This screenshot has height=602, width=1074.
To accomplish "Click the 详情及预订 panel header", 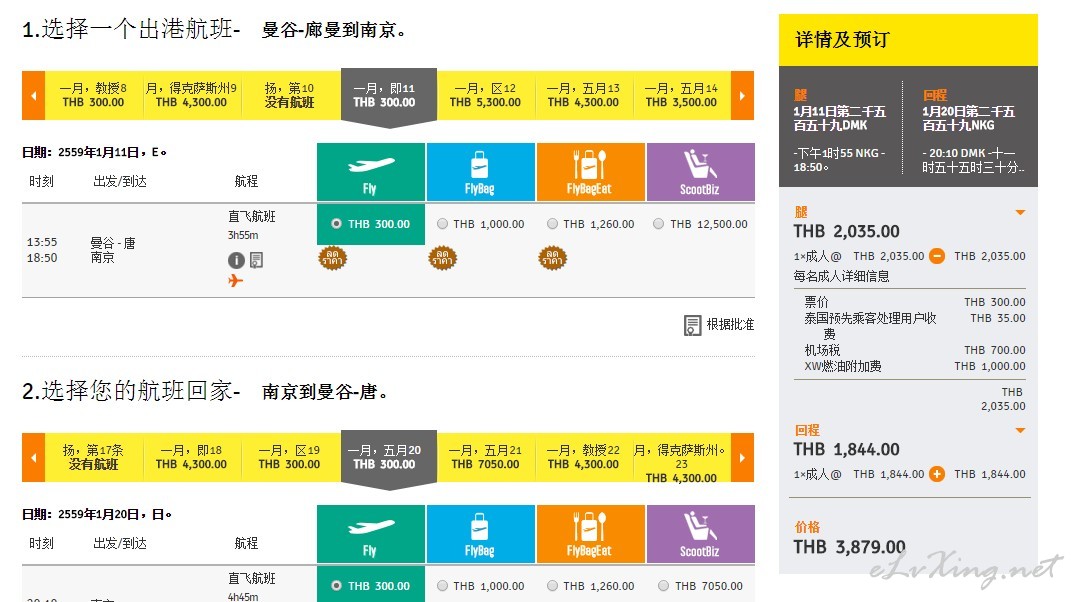I will [x=908, y=40].
